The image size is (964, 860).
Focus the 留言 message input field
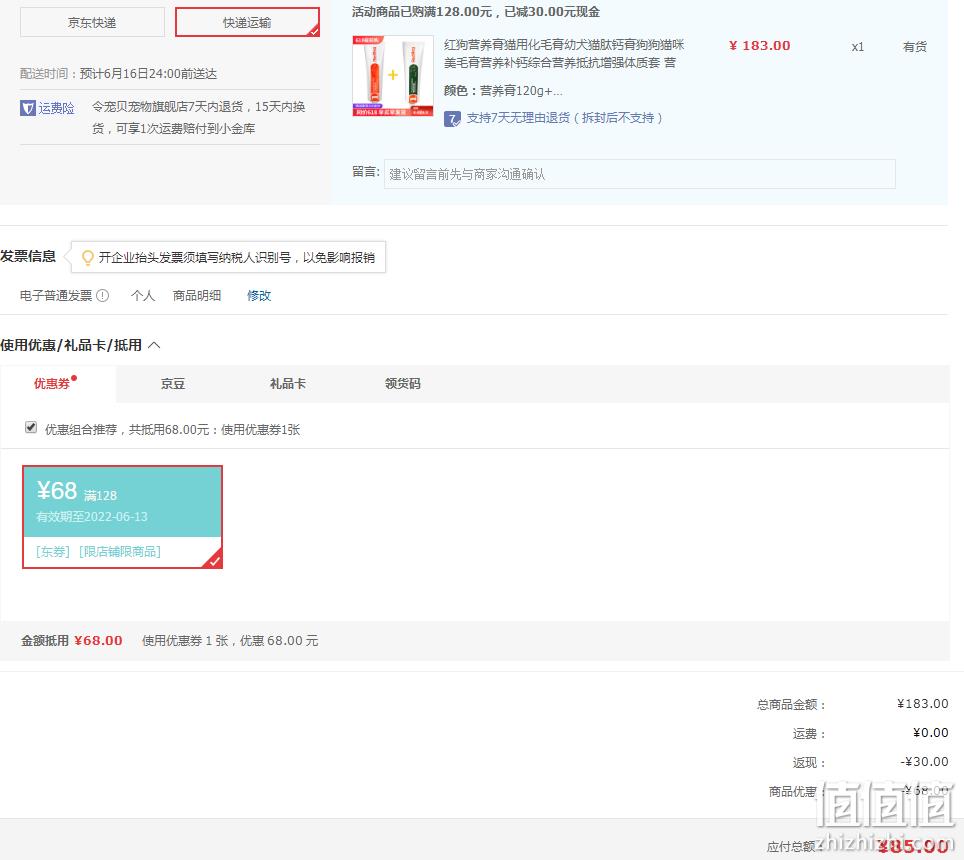[639, 174]
